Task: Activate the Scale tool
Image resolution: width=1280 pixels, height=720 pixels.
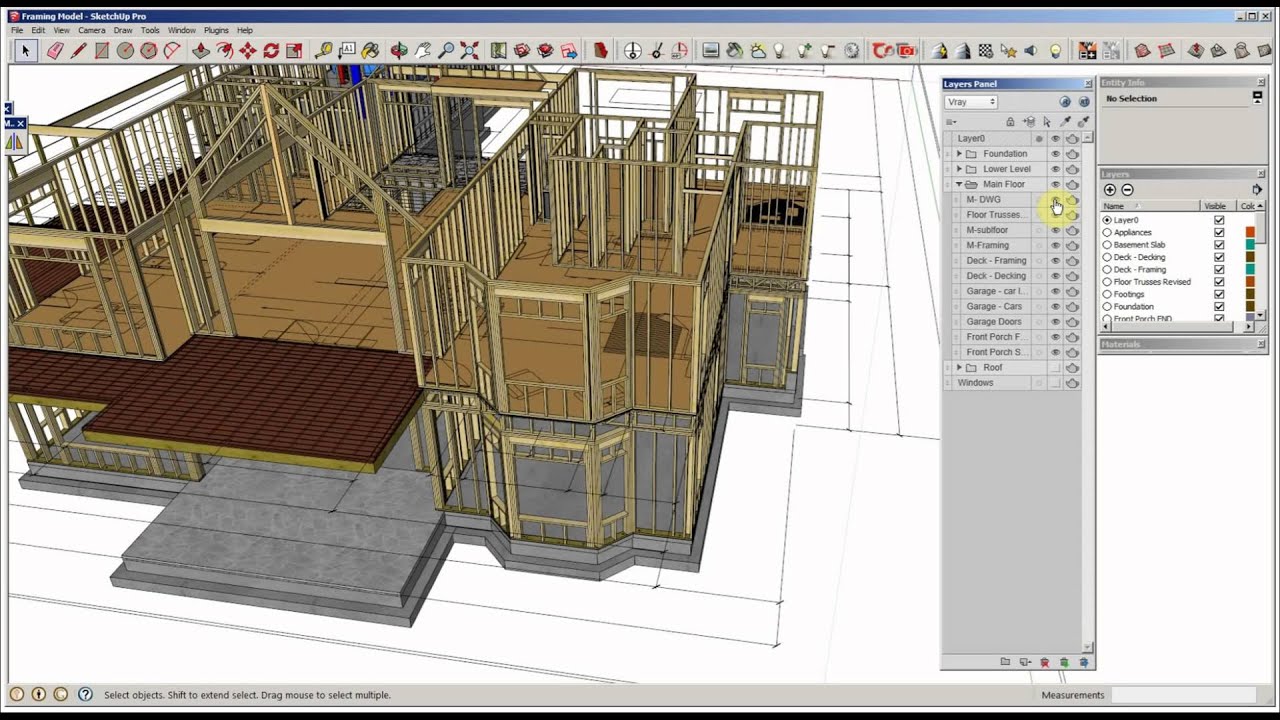Action: (x=294, y=51)
